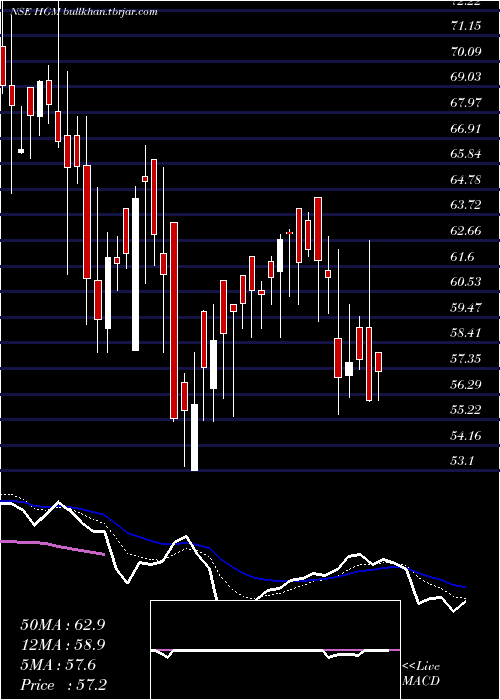Click the 59.47 price axis label
Screen dimensions: 500x700
tap(466, 308)
